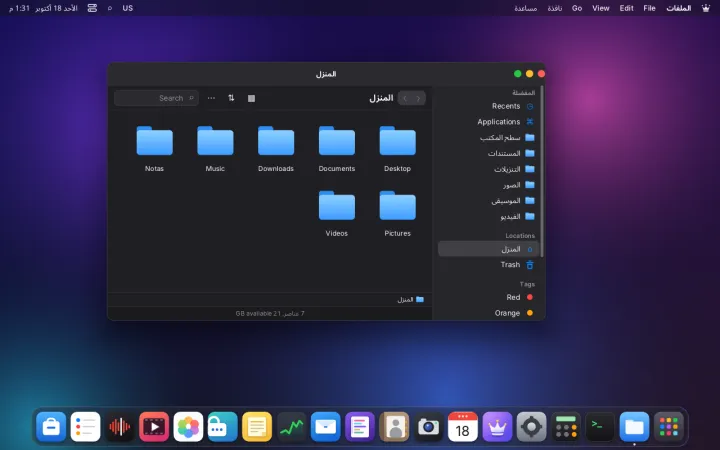This screenshot has height=450, width=720.
Task: Open the Go menu
Action: (x=577, y=8)
